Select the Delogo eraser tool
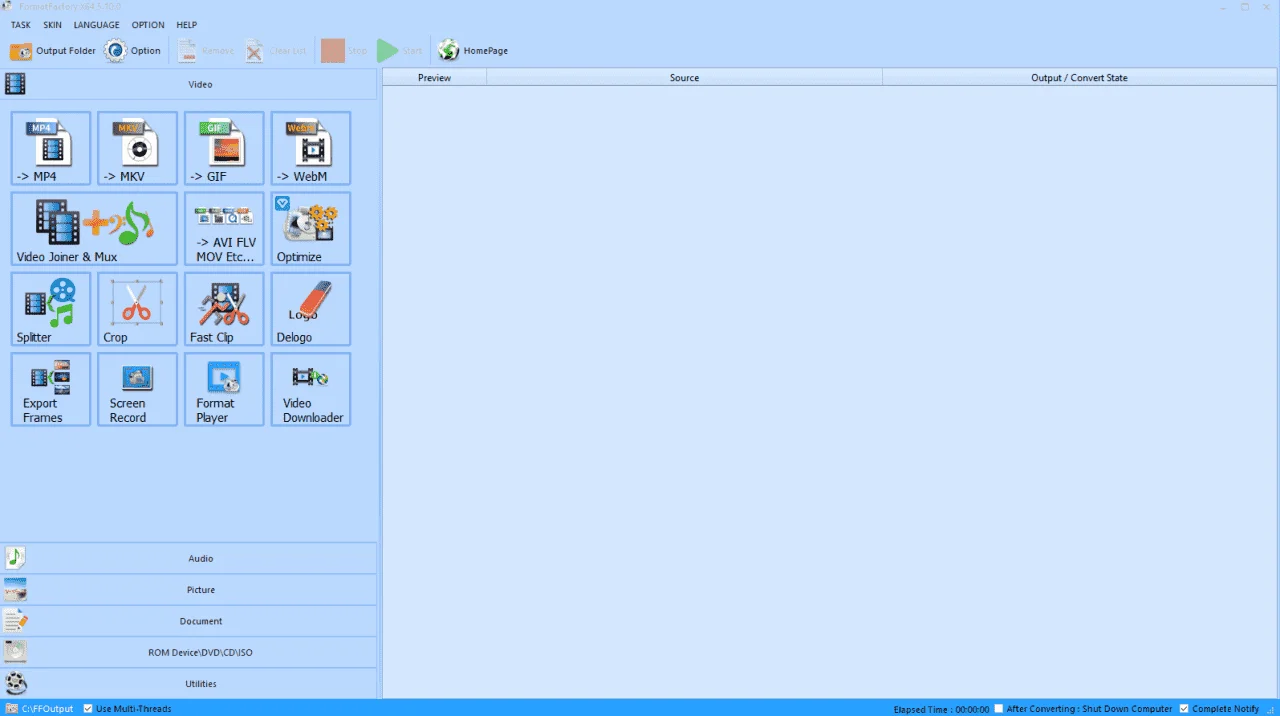The height and width of the screenshot is (716, 1280). click(x=311, y=309)
